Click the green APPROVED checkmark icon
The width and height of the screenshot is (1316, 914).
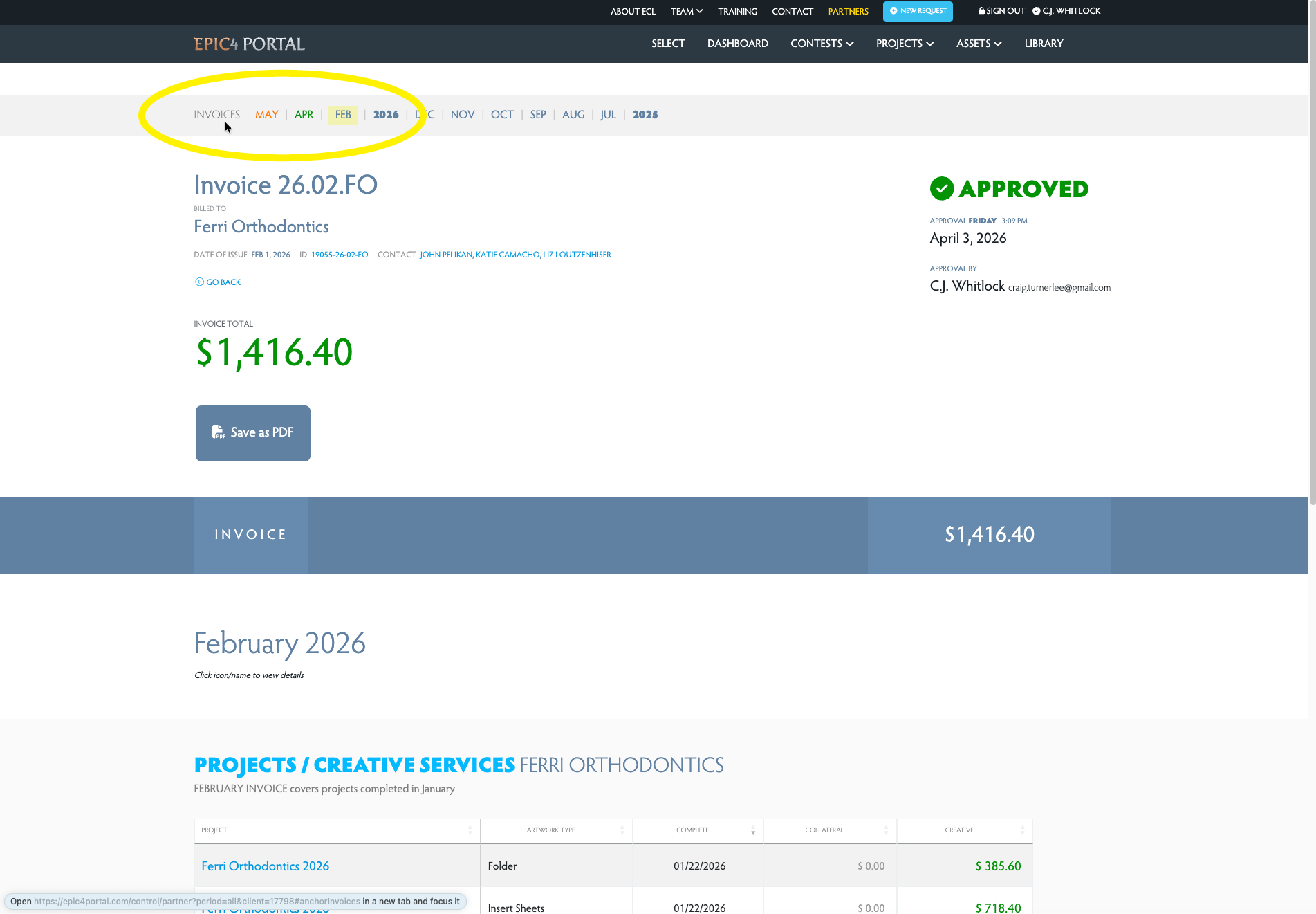[941, 188]
